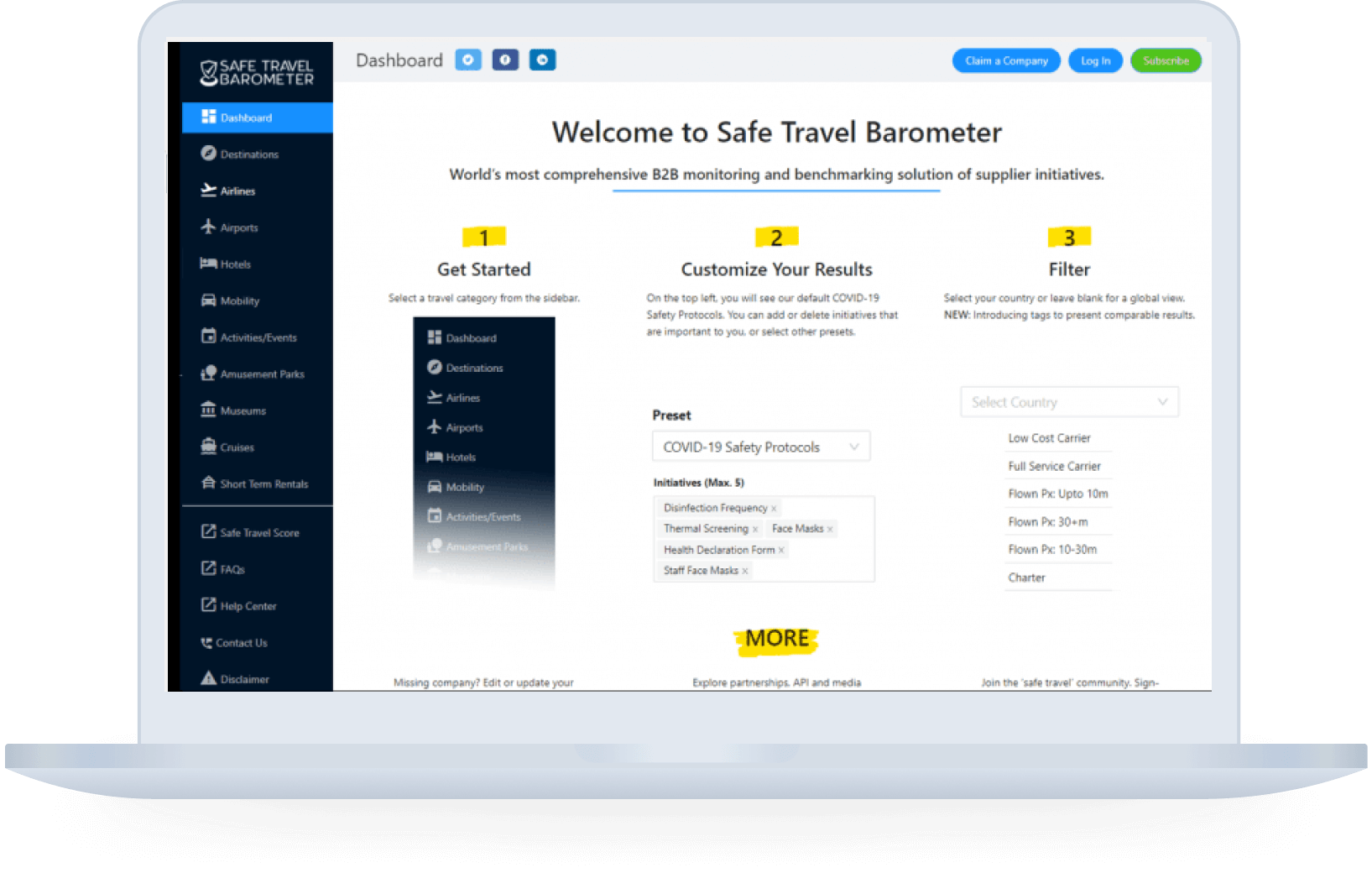The height and width of the screenshot is (873, 1372).
Task: Open the LinkedIn share icon in header
Action: coord(542,60)
